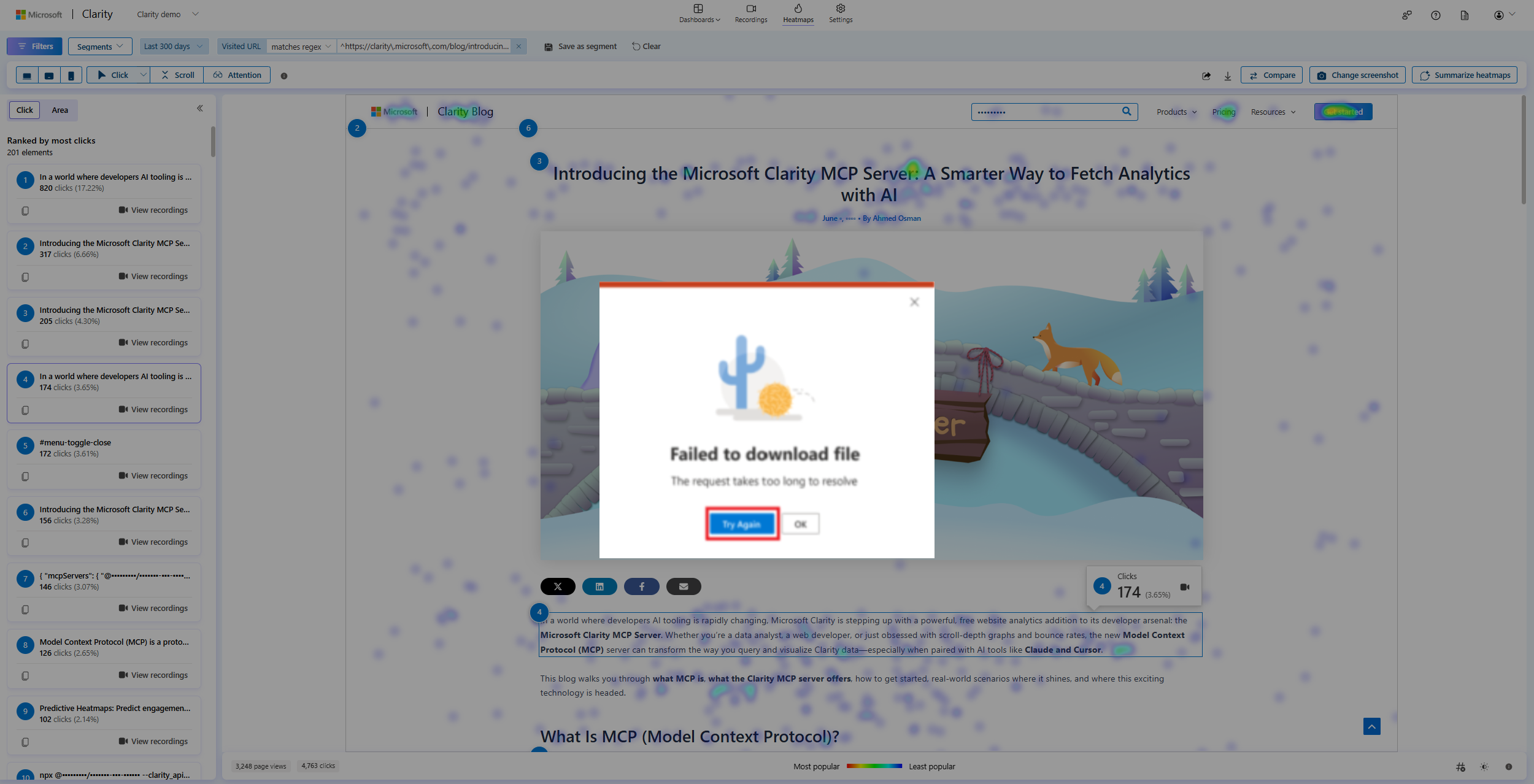The image size is (1534, 784).
Task: Close the Failed to download dialog
Action: [914, 302]
